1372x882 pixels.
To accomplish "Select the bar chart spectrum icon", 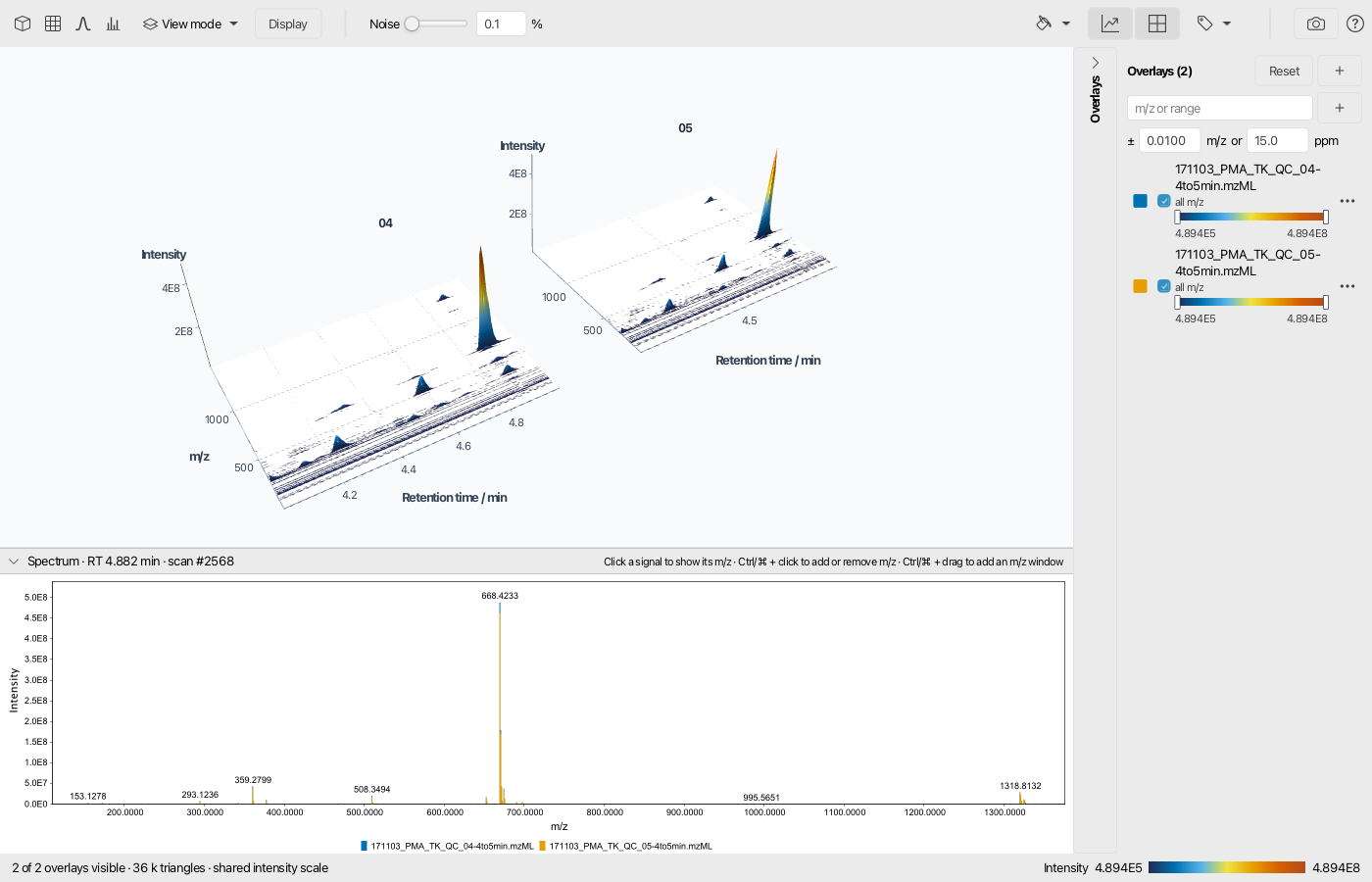I will pos(114,24).
